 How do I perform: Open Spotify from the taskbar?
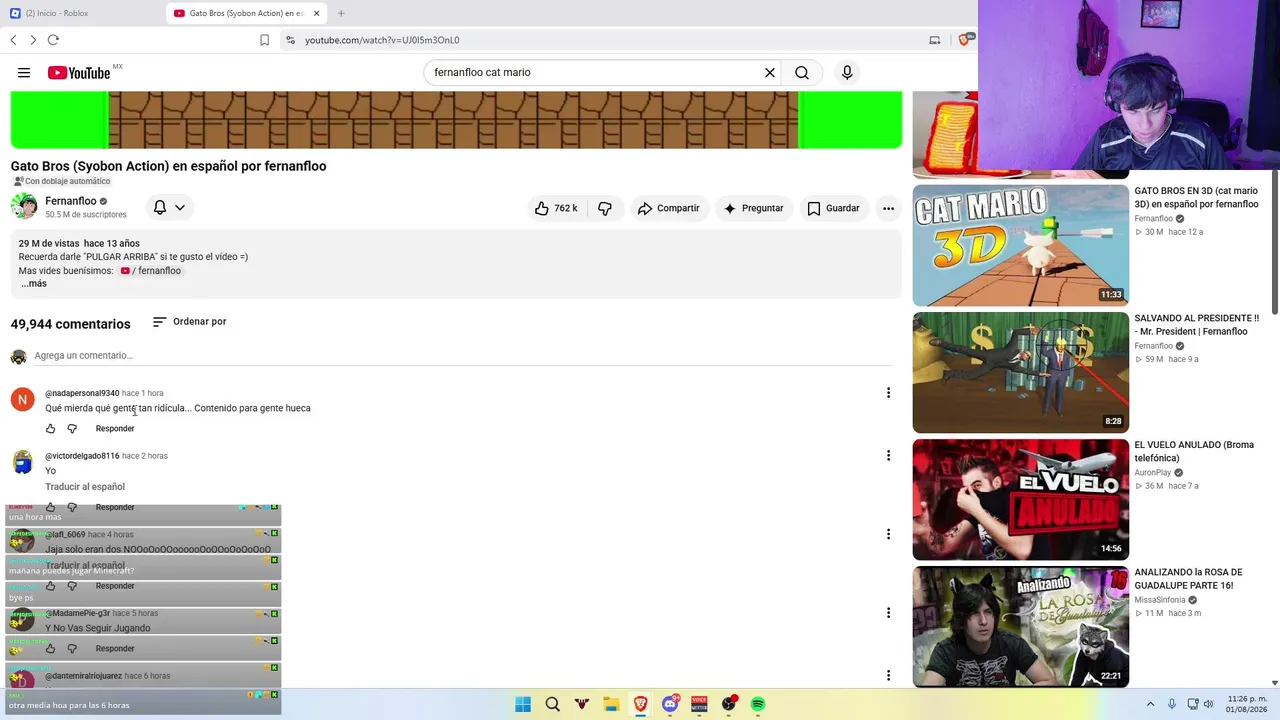758,704
